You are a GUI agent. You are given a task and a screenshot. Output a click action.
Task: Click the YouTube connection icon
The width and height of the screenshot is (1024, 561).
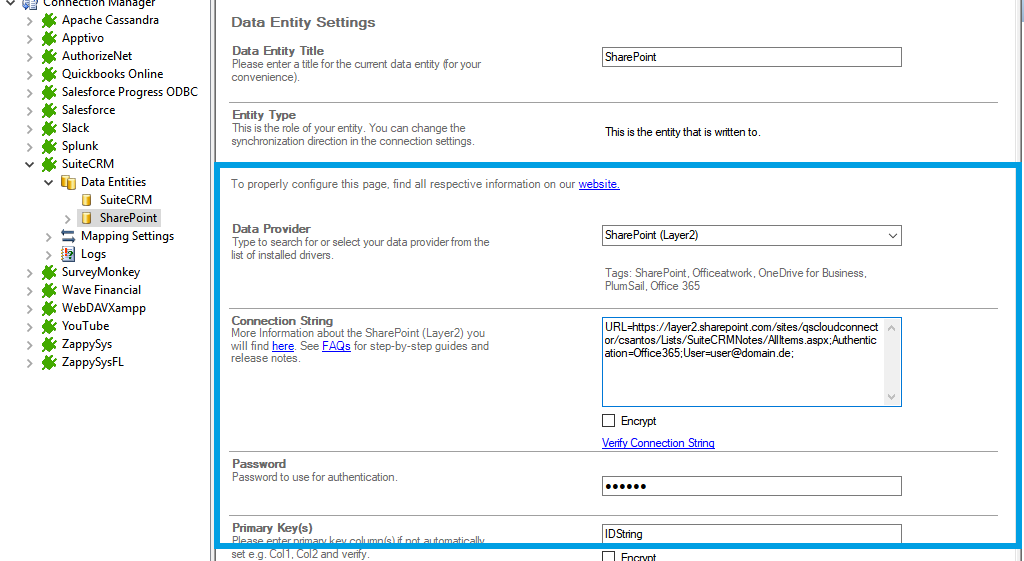(48, 326)
